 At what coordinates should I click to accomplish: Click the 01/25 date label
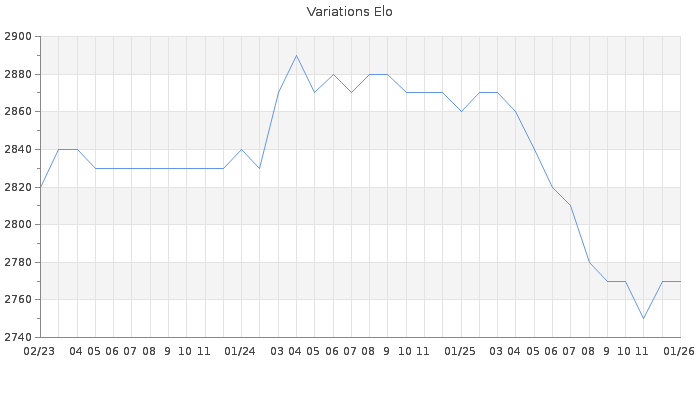point(460,351)
